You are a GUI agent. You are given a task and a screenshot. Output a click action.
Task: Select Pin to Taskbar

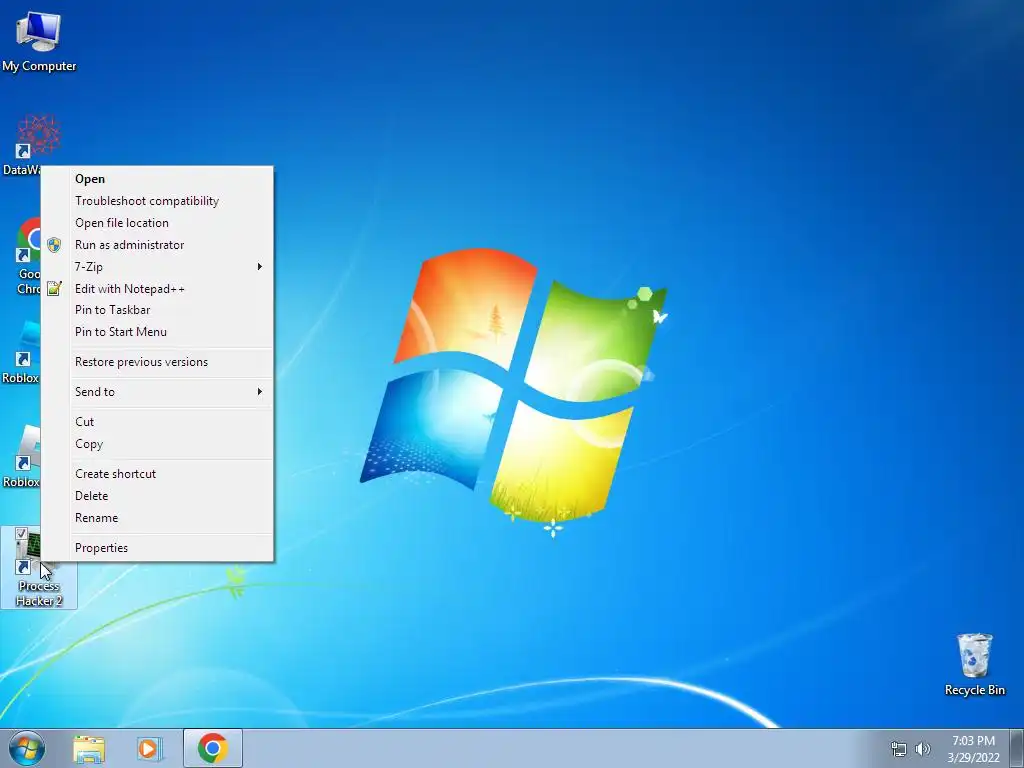click(157, 310)
